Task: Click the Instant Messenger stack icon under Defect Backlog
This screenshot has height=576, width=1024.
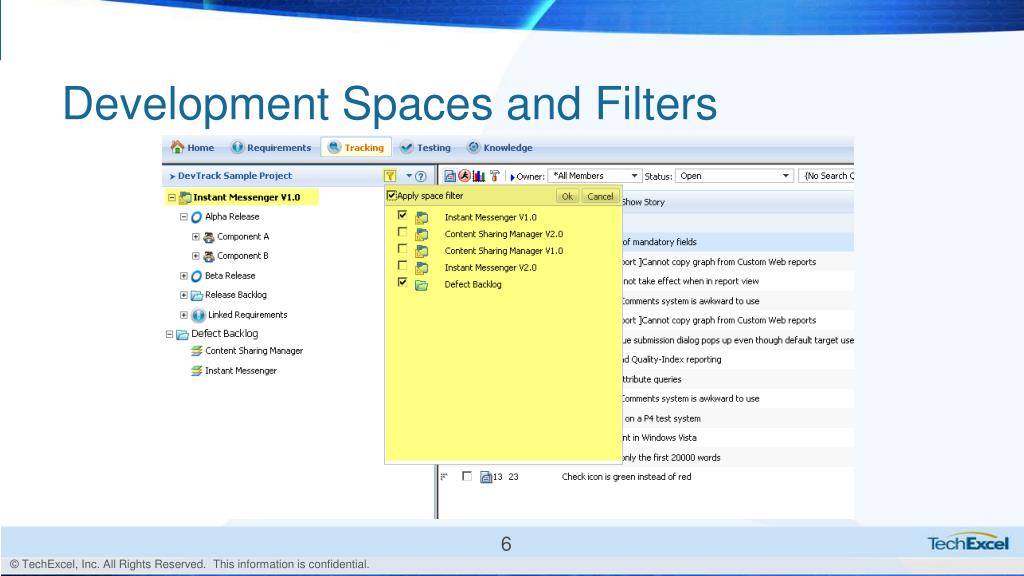Action: [x=197, y=371]
